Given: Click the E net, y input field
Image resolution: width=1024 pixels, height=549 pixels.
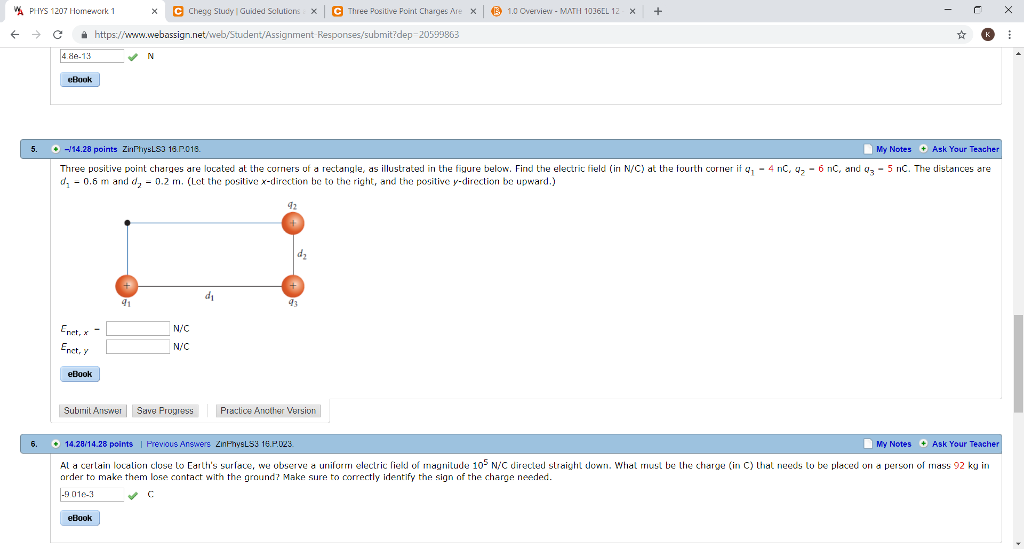Looking at the screenshot, I should coord(138,347).
